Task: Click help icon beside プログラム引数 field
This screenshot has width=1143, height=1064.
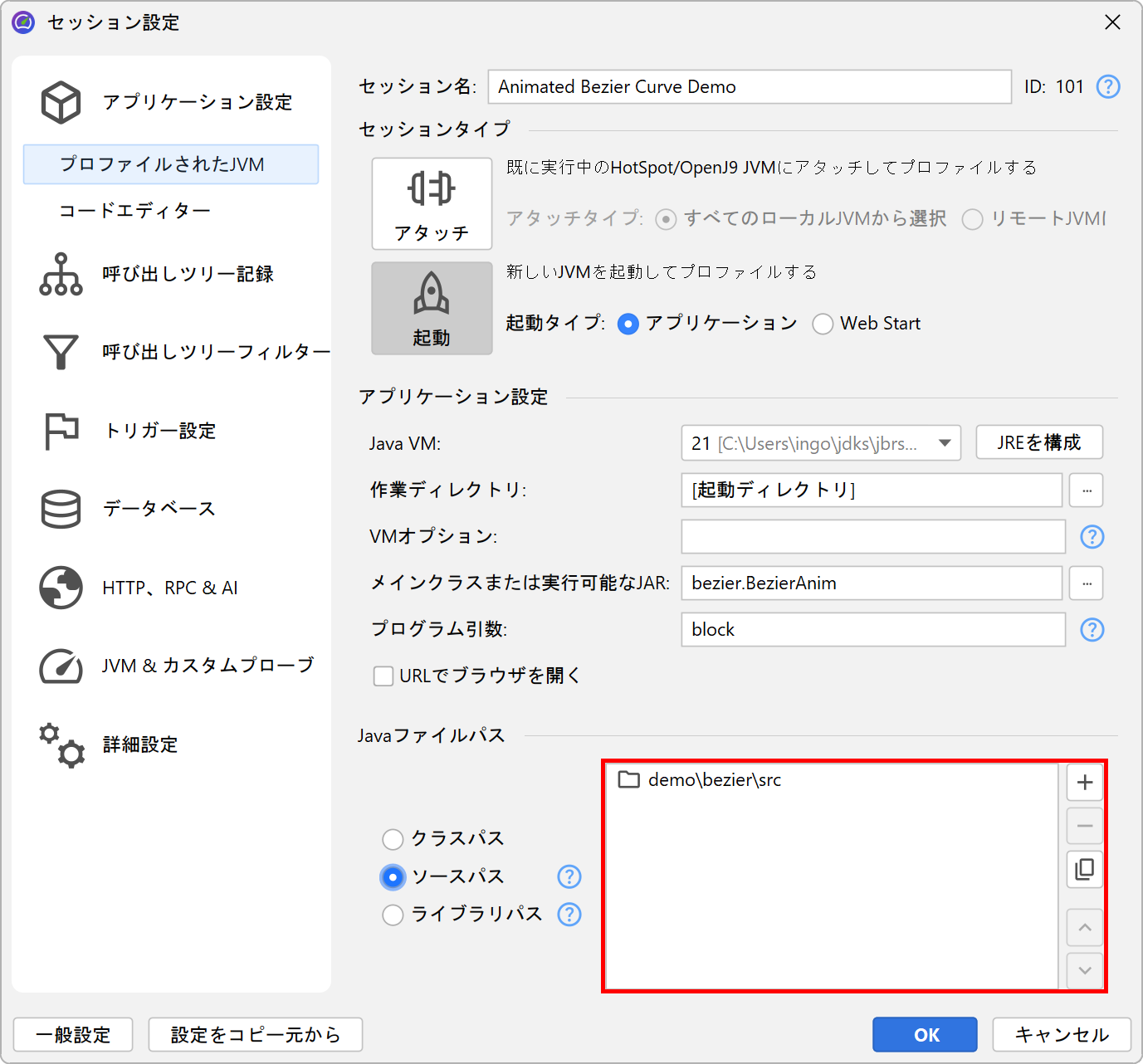Action: [1092, 630]
